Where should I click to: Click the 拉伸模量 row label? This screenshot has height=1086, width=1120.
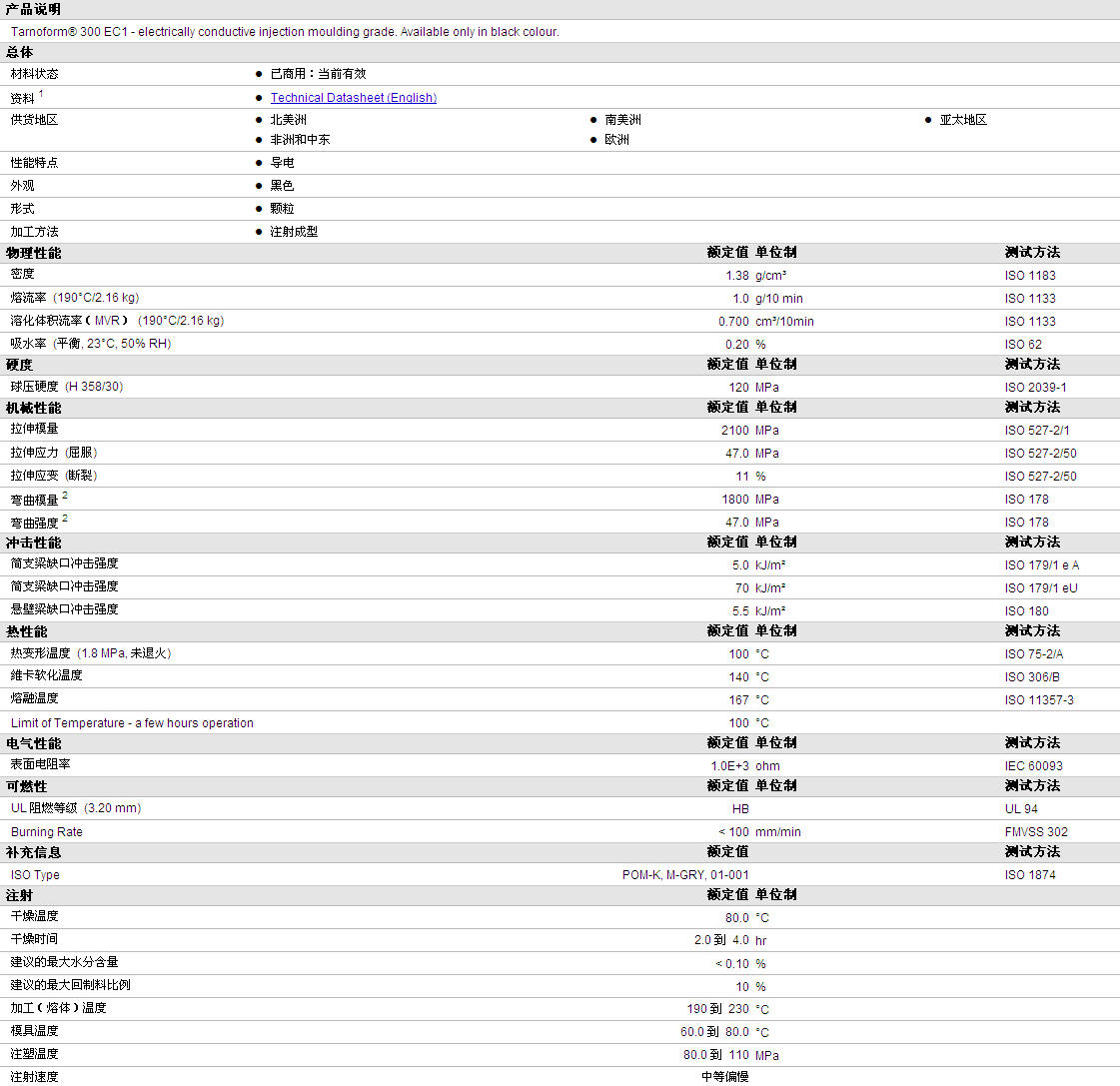pos(34,429)
